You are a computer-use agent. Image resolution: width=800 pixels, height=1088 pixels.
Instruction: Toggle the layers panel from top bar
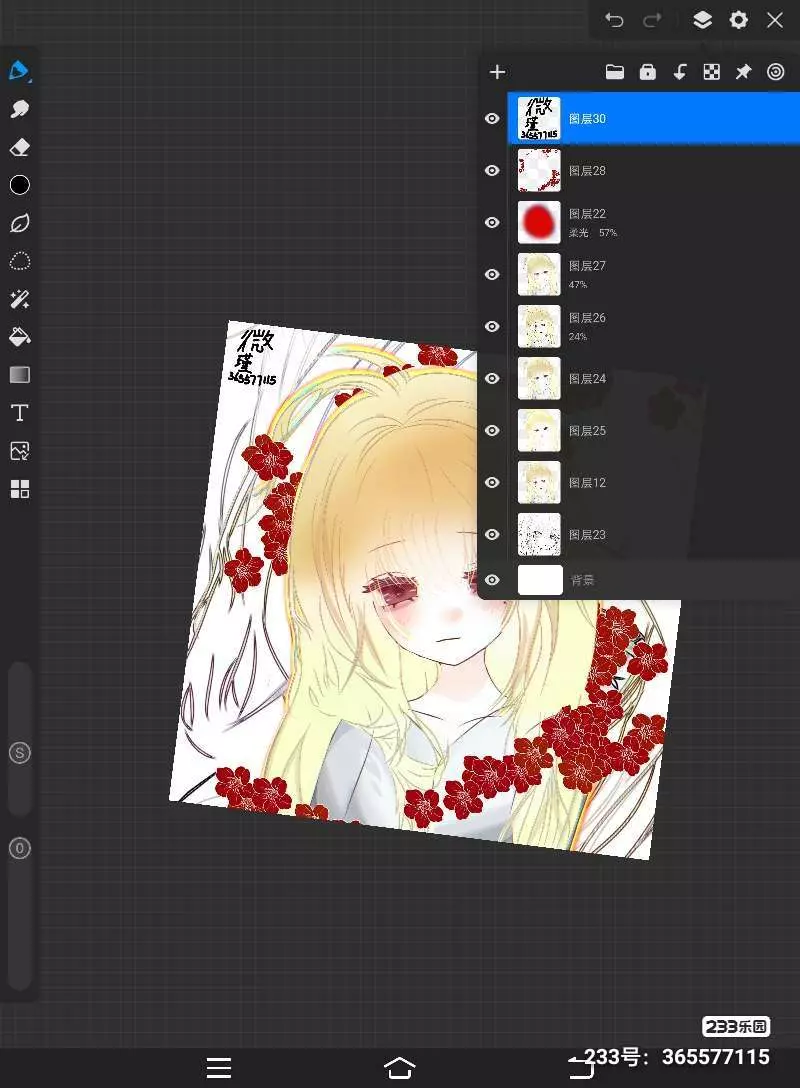point(702,20)
